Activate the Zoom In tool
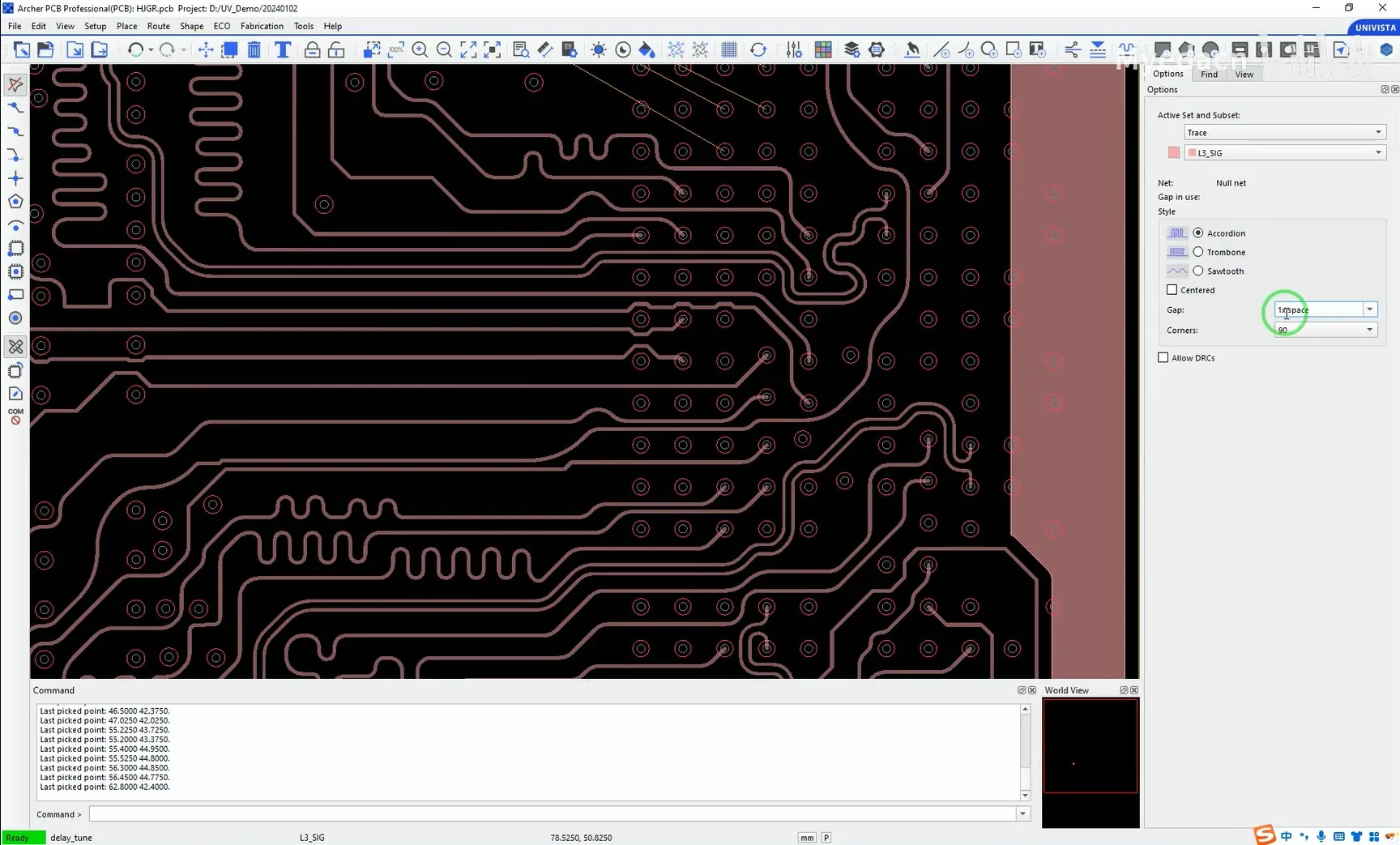Viewport: 1400px width, 845px height. pos(420,49)
